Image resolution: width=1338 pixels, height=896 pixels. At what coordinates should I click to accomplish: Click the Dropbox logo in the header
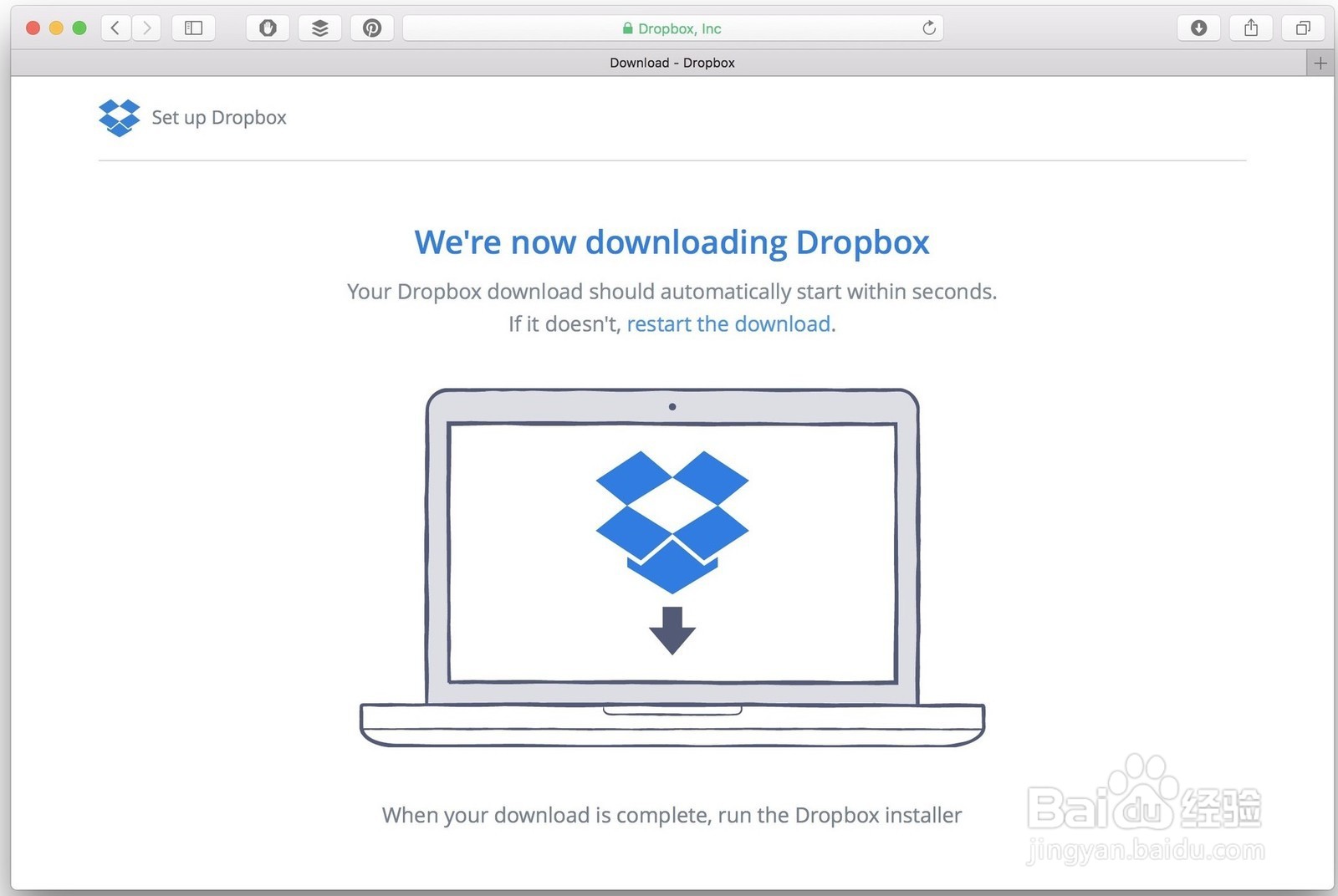(119, 118)
